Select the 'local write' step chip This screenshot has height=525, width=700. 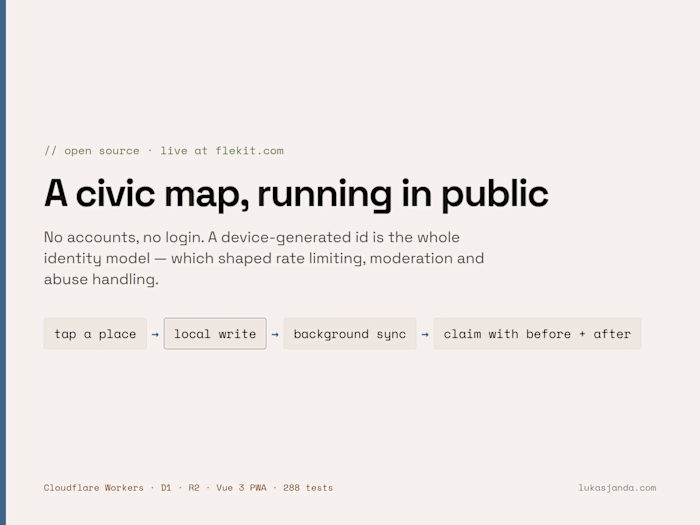tap(215, 333)
